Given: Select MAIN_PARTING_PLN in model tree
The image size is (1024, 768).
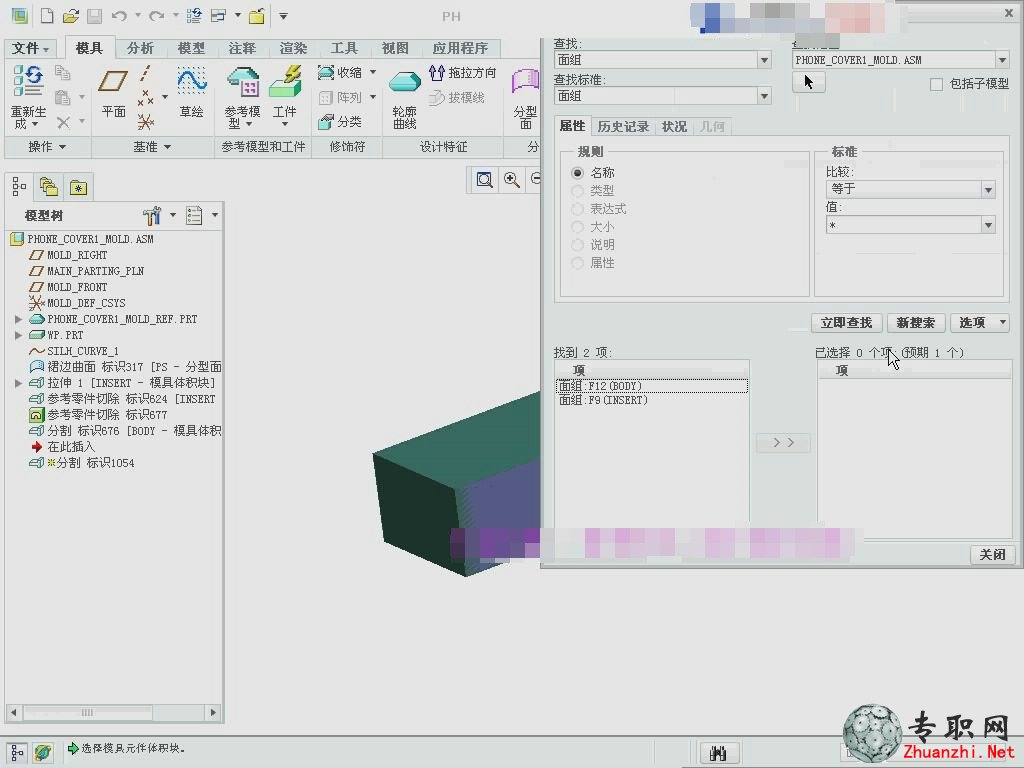Looking at the screenshot, I should 95,271.
